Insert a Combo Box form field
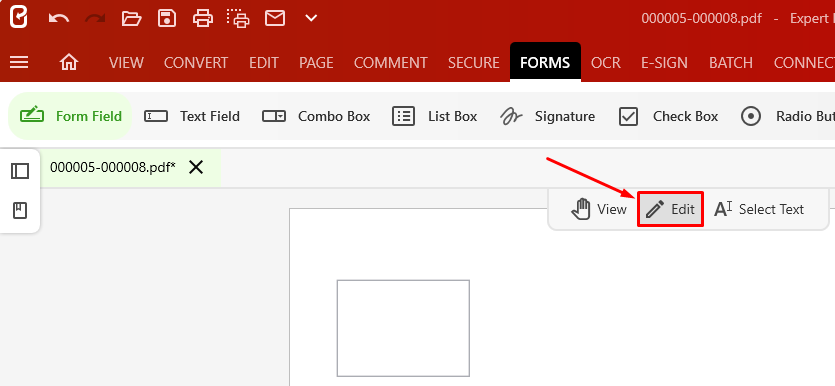 316,116
